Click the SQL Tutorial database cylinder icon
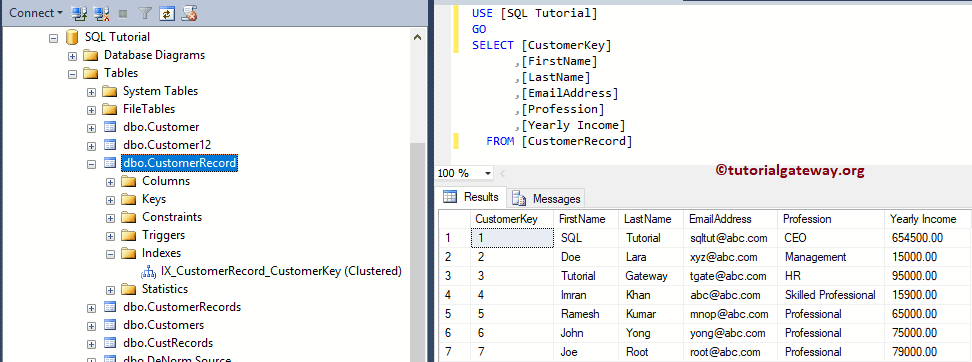The height and width of the screenshot is (362, 972). click(x=72, y=37)
